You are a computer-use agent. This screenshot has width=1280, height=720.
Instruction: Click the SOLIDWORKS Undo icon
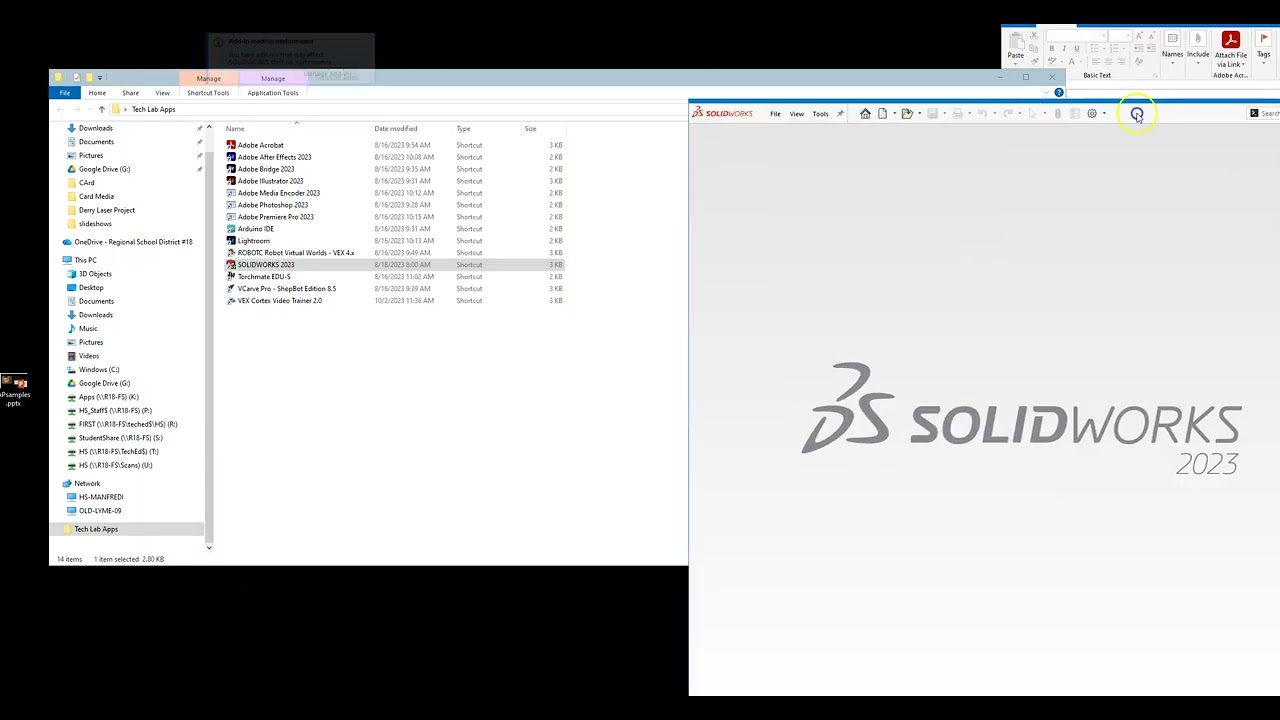pos(982,114)
